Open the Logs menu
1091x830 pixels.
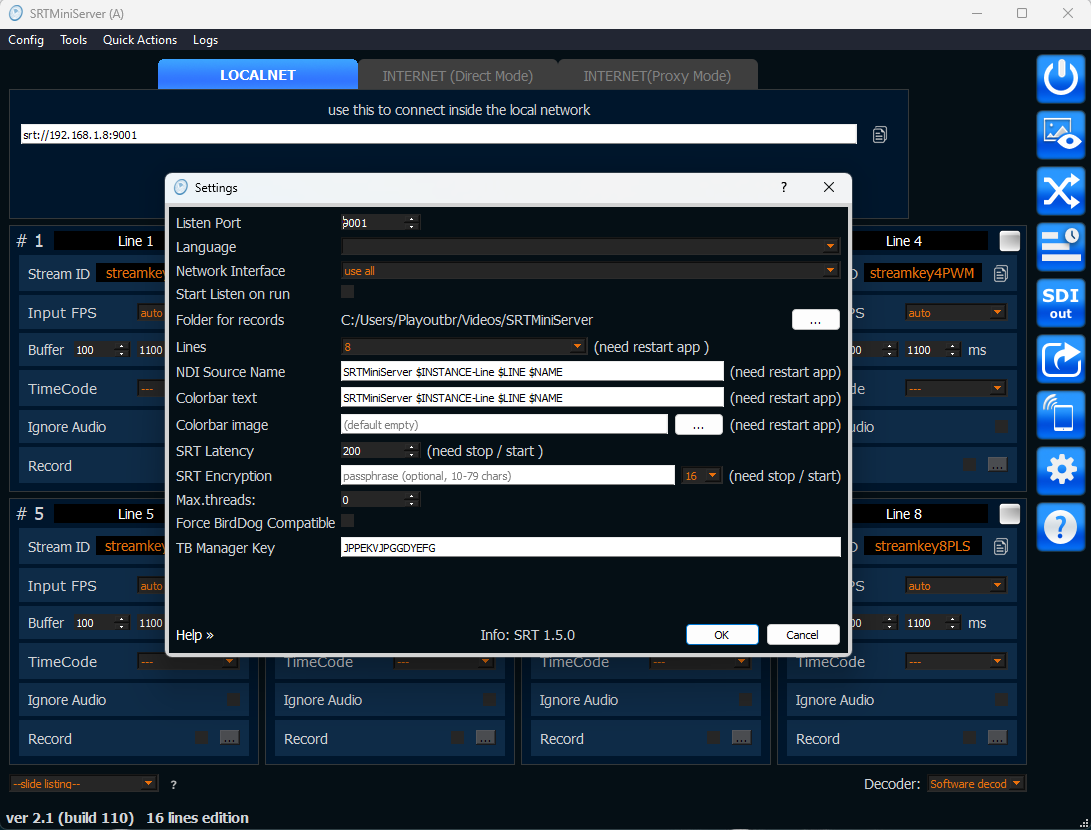[x=205, y=40]
